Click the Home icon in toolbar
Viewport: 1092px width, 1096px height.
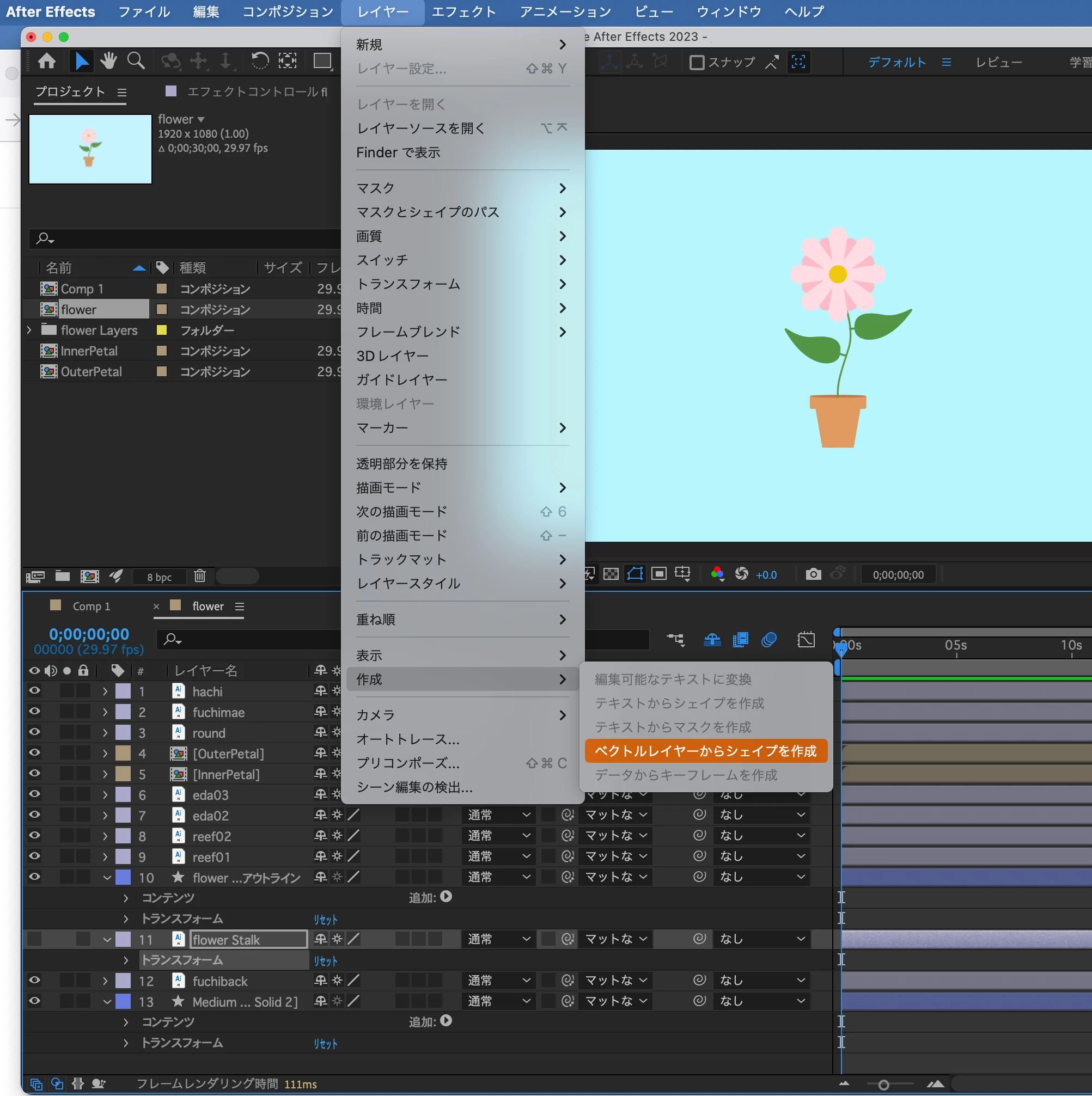47,60
